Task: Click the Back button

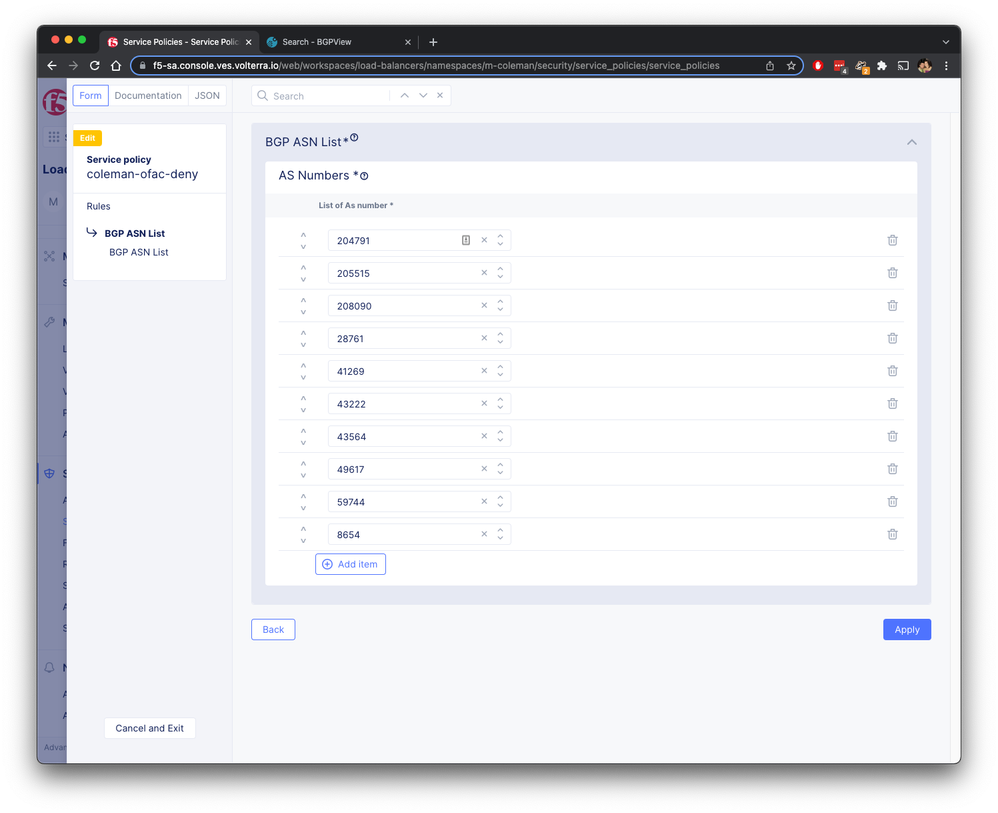Action: click(273, 630)
